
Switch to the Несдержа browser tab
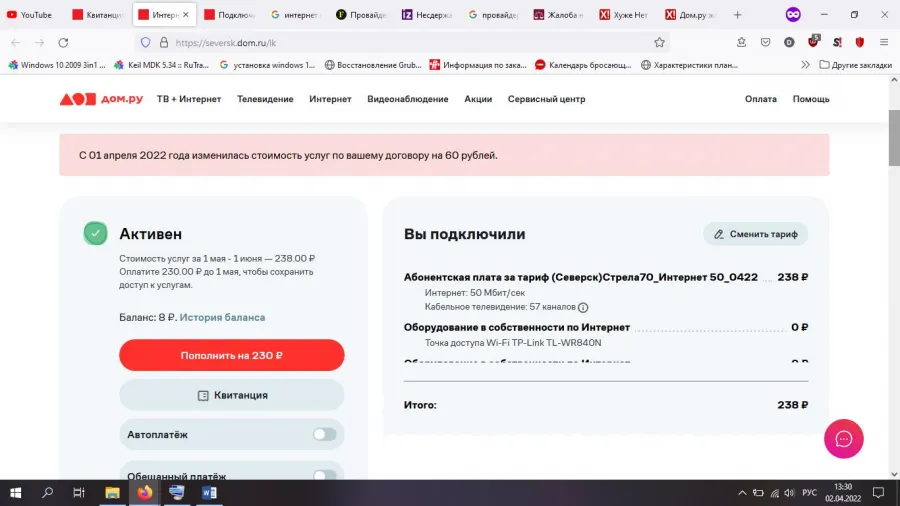point(428,15)
